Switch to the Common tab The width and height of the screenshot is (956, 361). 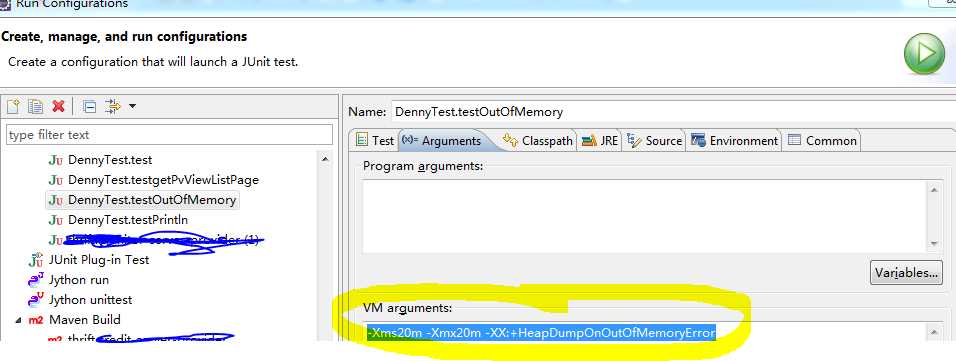822,141
